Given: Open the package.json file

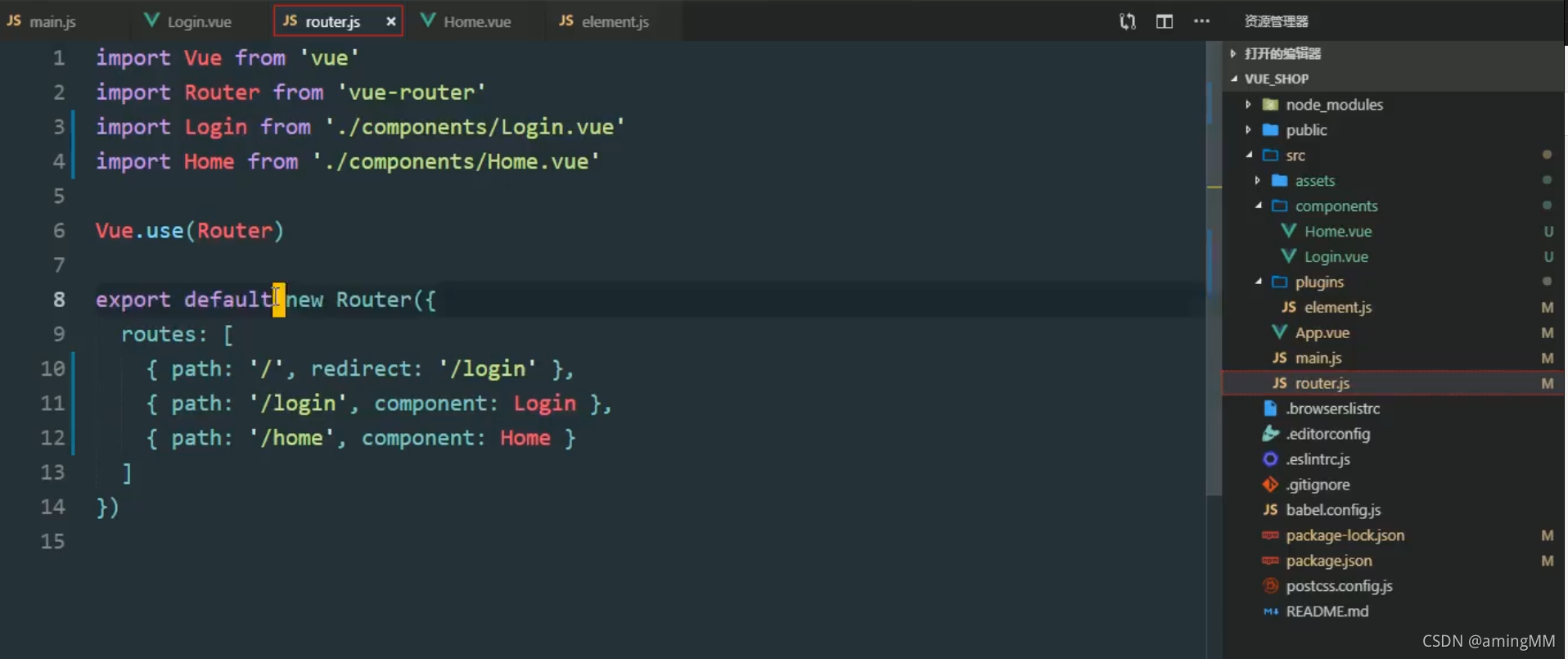Looking at the screenshot, I should point(1329,561).
